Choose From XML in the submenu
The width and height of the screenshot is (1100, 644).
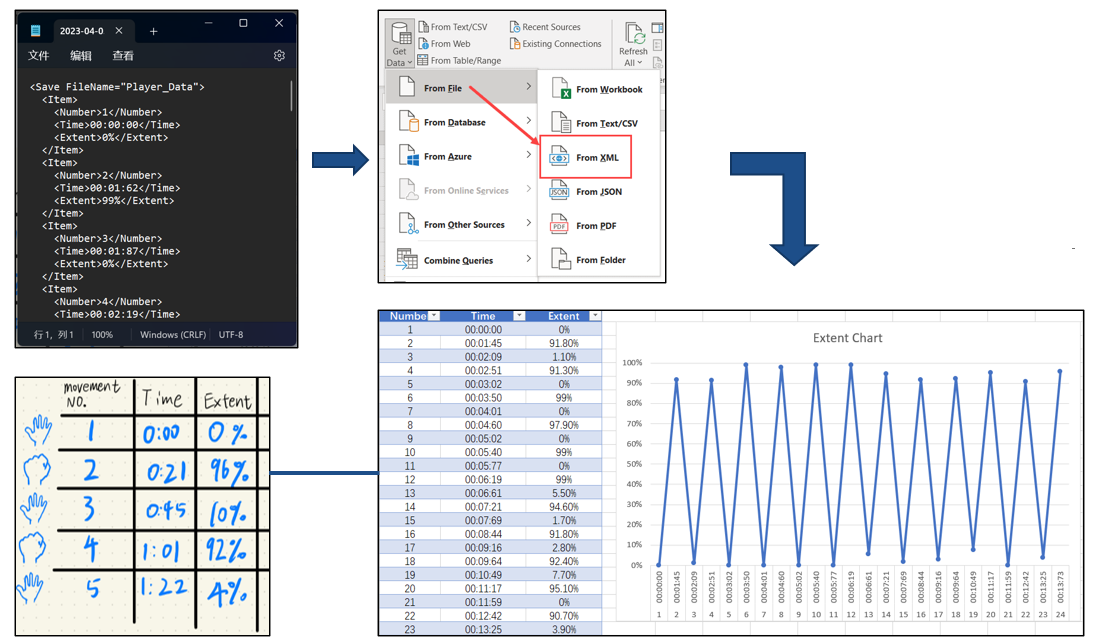pyautogui.click(x=586, y=157)
